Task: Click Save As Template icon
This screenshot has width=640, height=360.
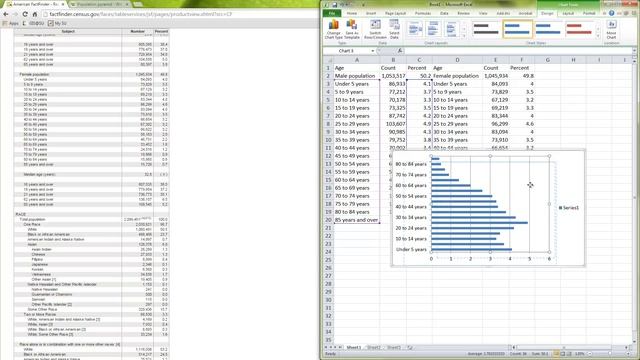Action: (351, 29)
